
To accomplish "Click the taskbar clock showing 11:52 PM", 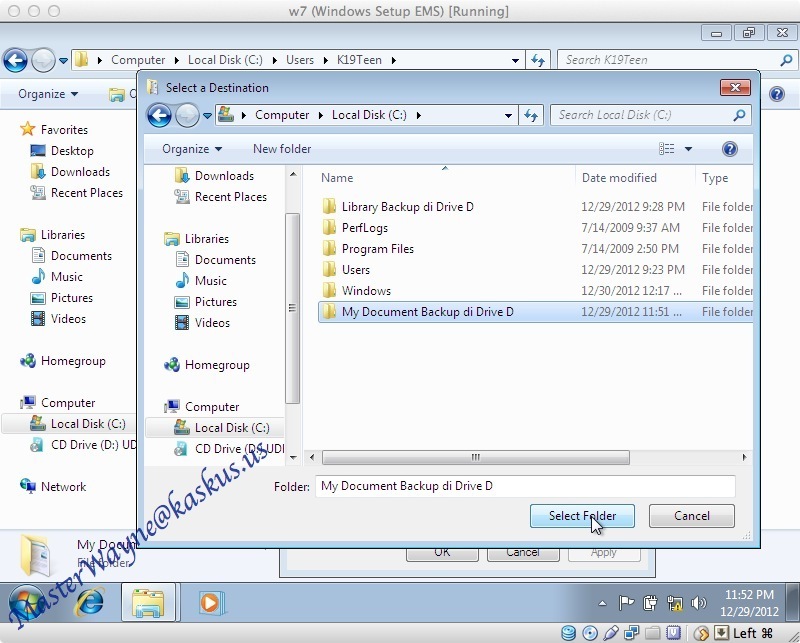I will click(x=749, y=603).
